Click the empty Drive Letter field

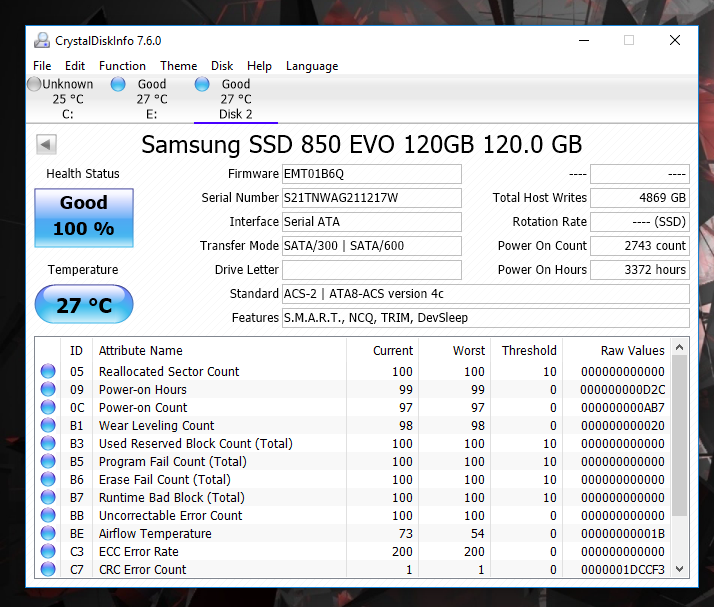click(372, 270)
